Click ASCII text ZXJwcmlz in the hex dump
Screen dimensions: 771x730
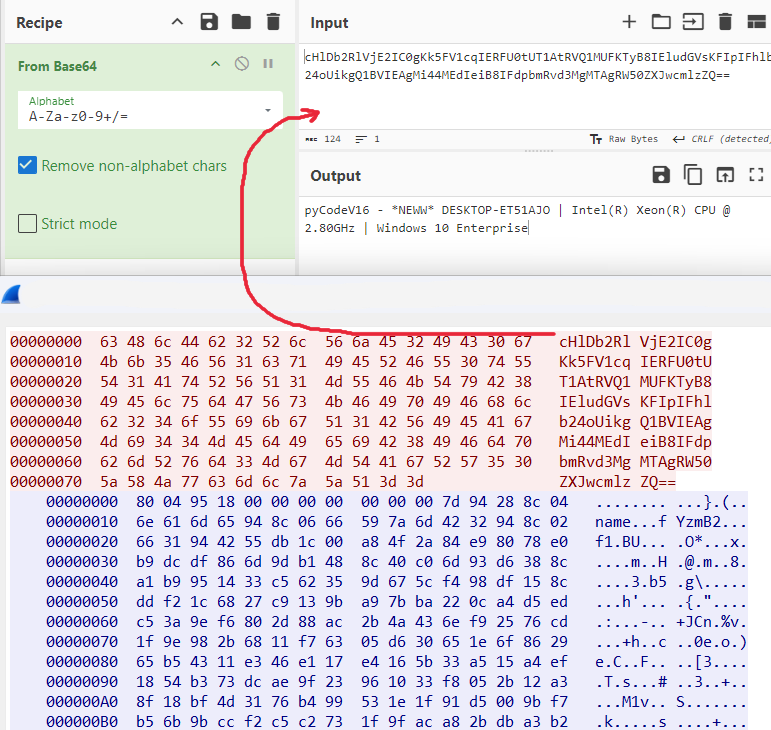594,482
